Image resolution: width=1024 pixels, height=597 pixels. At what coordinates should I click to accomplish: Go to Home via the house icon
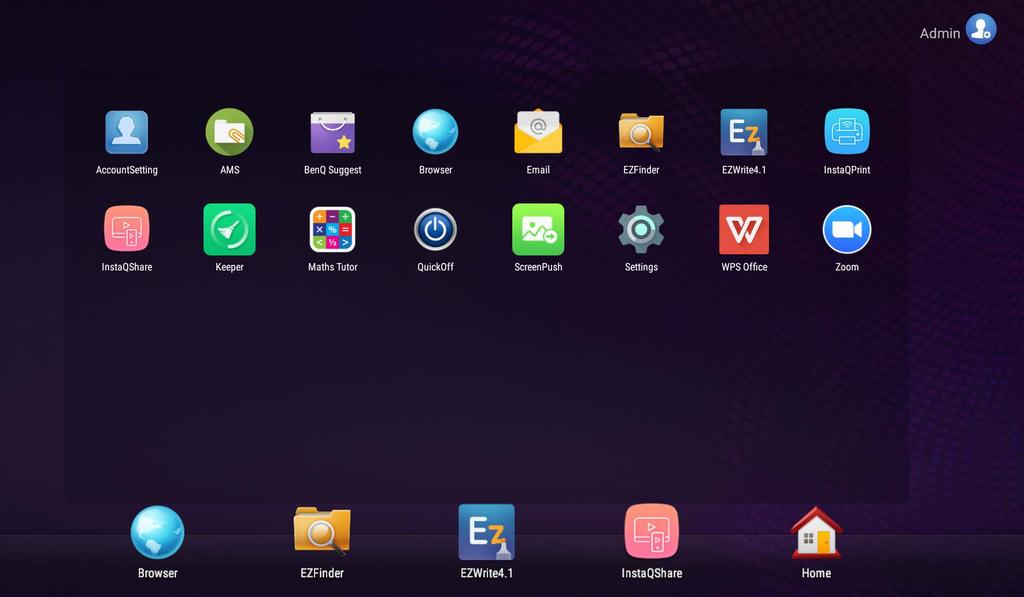[x=816, y=532]
